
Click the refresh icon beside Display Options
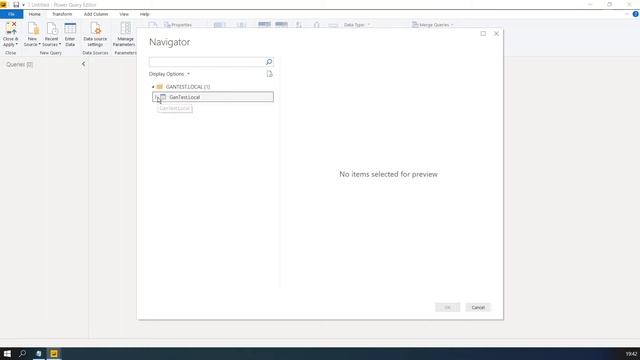(x=269, y=74)
